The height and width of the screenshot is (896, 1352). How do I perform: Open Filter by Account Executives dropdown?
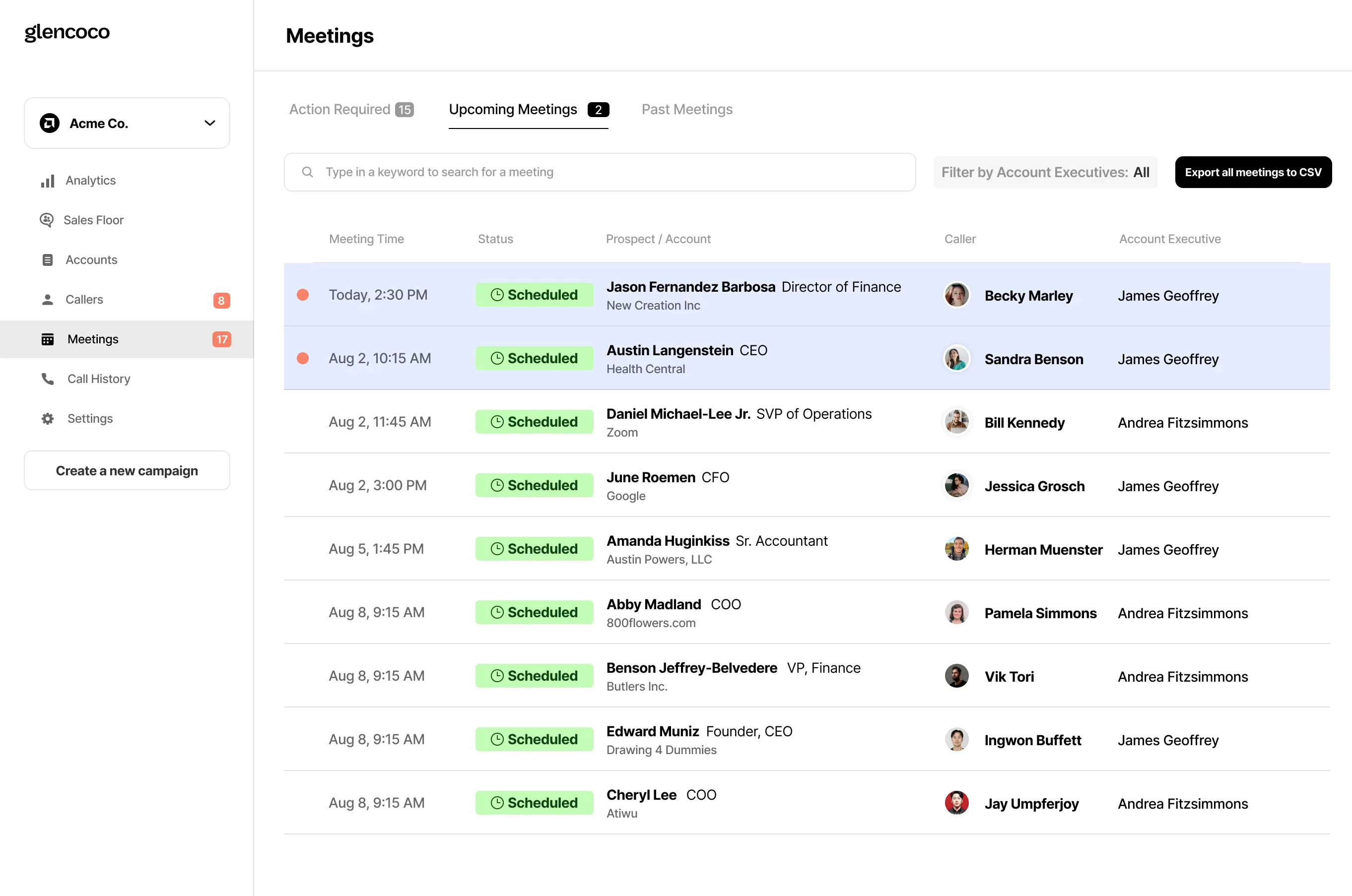click(1045, 172)
